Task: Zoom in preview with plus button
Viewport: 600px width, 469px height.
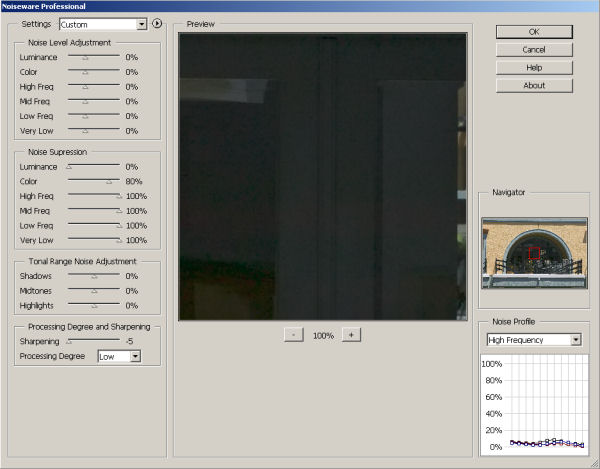Action: point(351,335)
